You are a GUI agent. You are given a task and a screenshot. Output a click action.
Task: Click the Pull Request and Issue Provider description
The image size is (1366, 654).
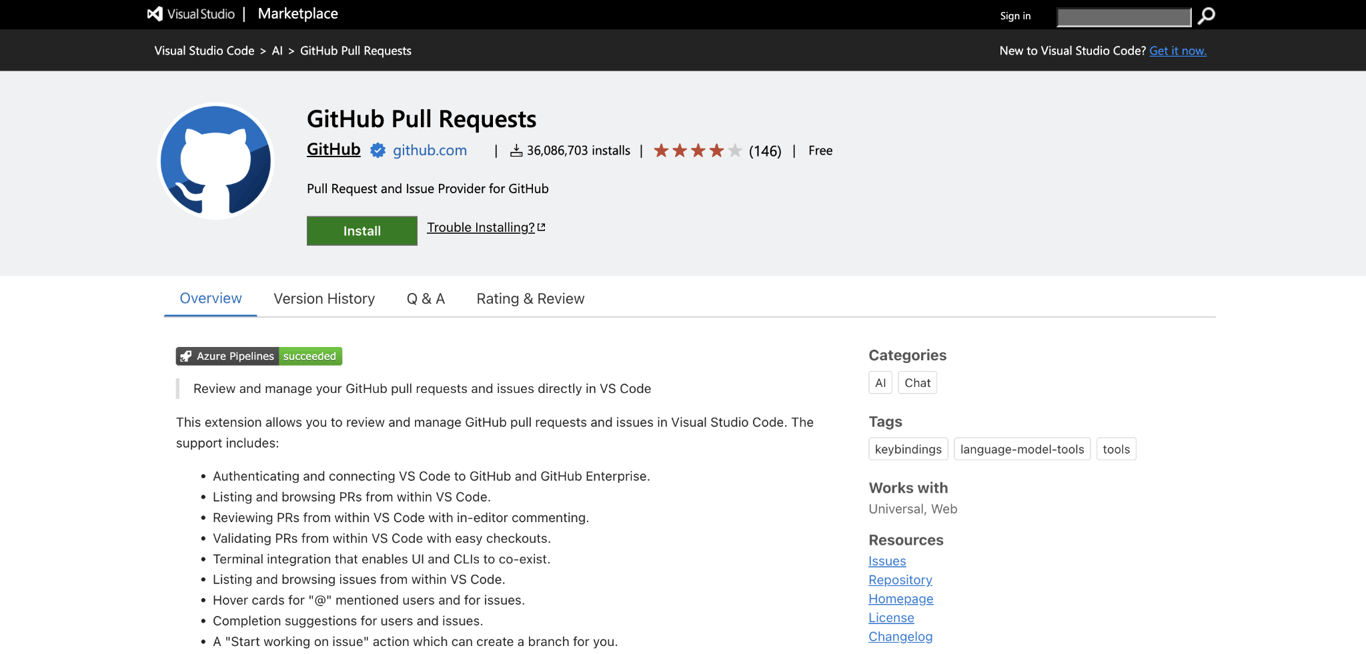[428, 188]
